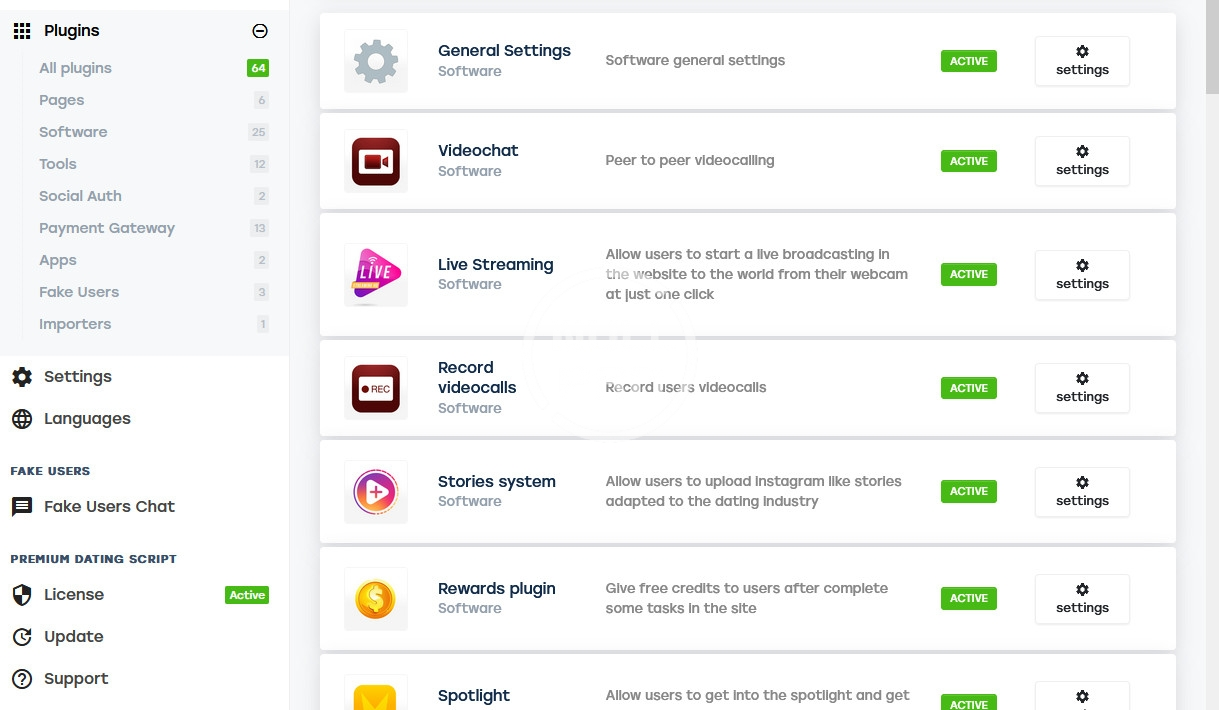Screen dimensions: 1219x710
Task: Open the Settings sidebar menu
Action: pyautogui.click(x=77, y=377)
